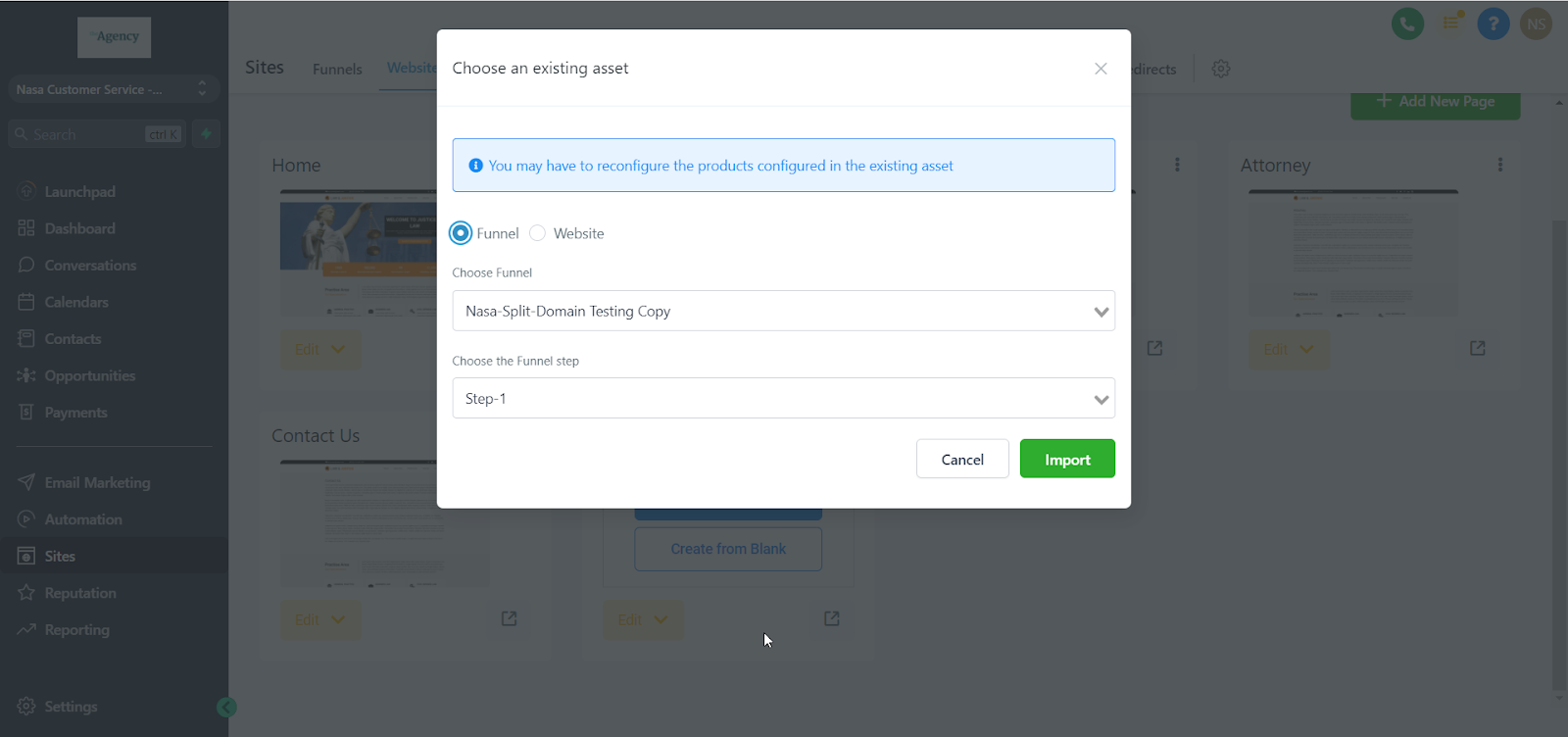Image resolution: width=1568 pixels, height=737 pixels.
Task: Close the Choose an existing asset dialog
Action: (x=1101, y=69)
